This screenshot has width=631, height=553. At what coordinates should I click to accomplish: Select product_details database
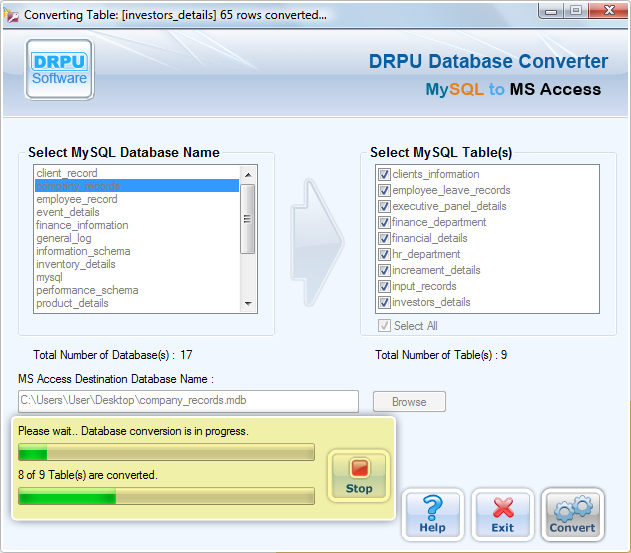pos(137,303)
